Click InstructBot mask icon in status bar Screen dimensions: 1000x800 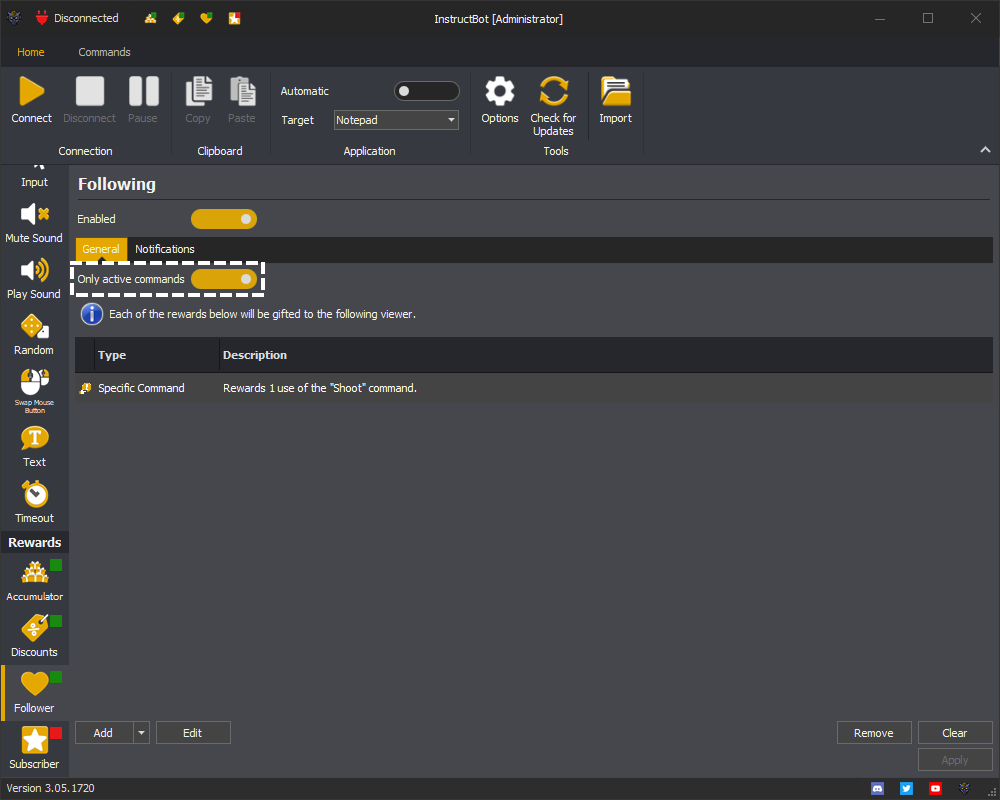964,789
